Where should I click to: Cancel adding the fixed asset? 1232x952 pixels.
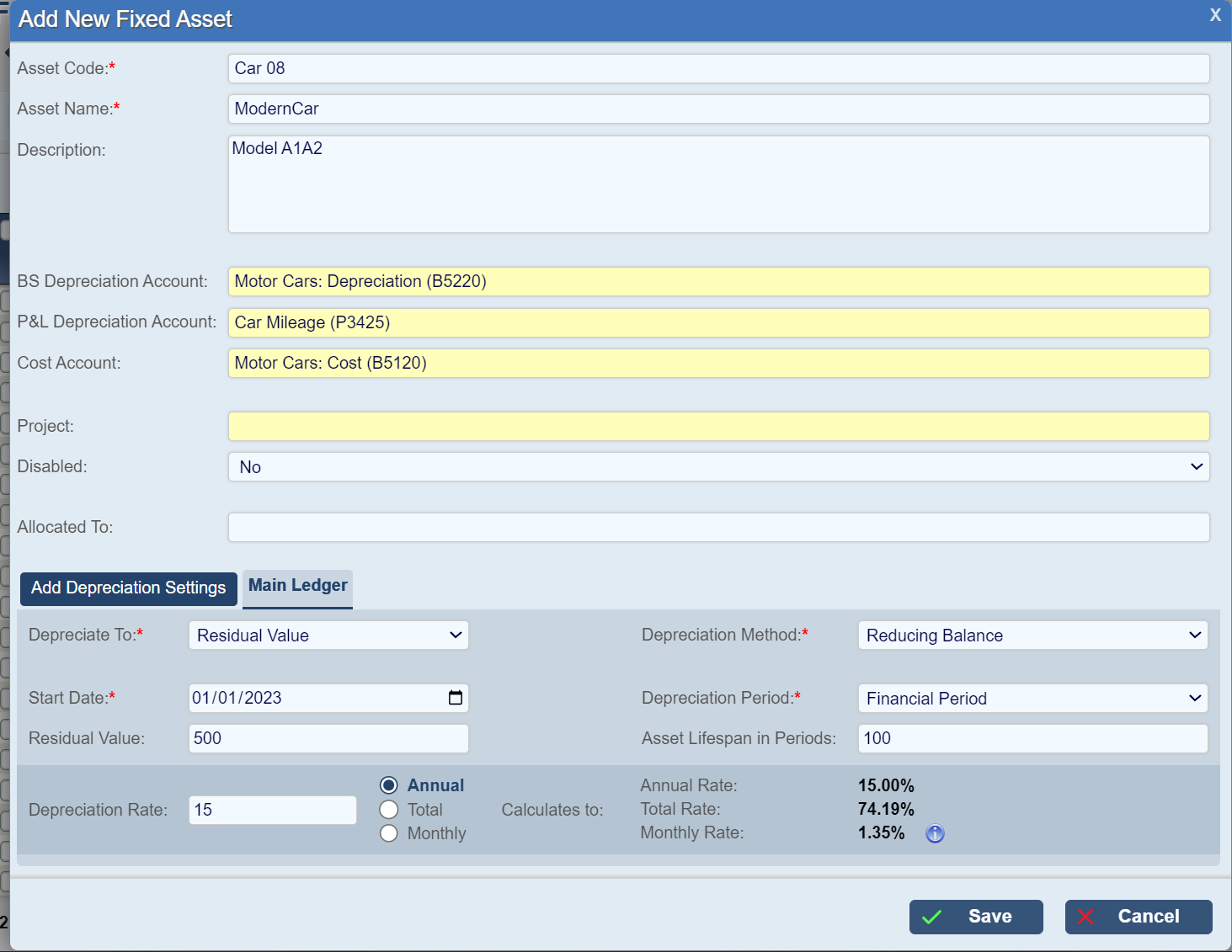point(1139,917)
